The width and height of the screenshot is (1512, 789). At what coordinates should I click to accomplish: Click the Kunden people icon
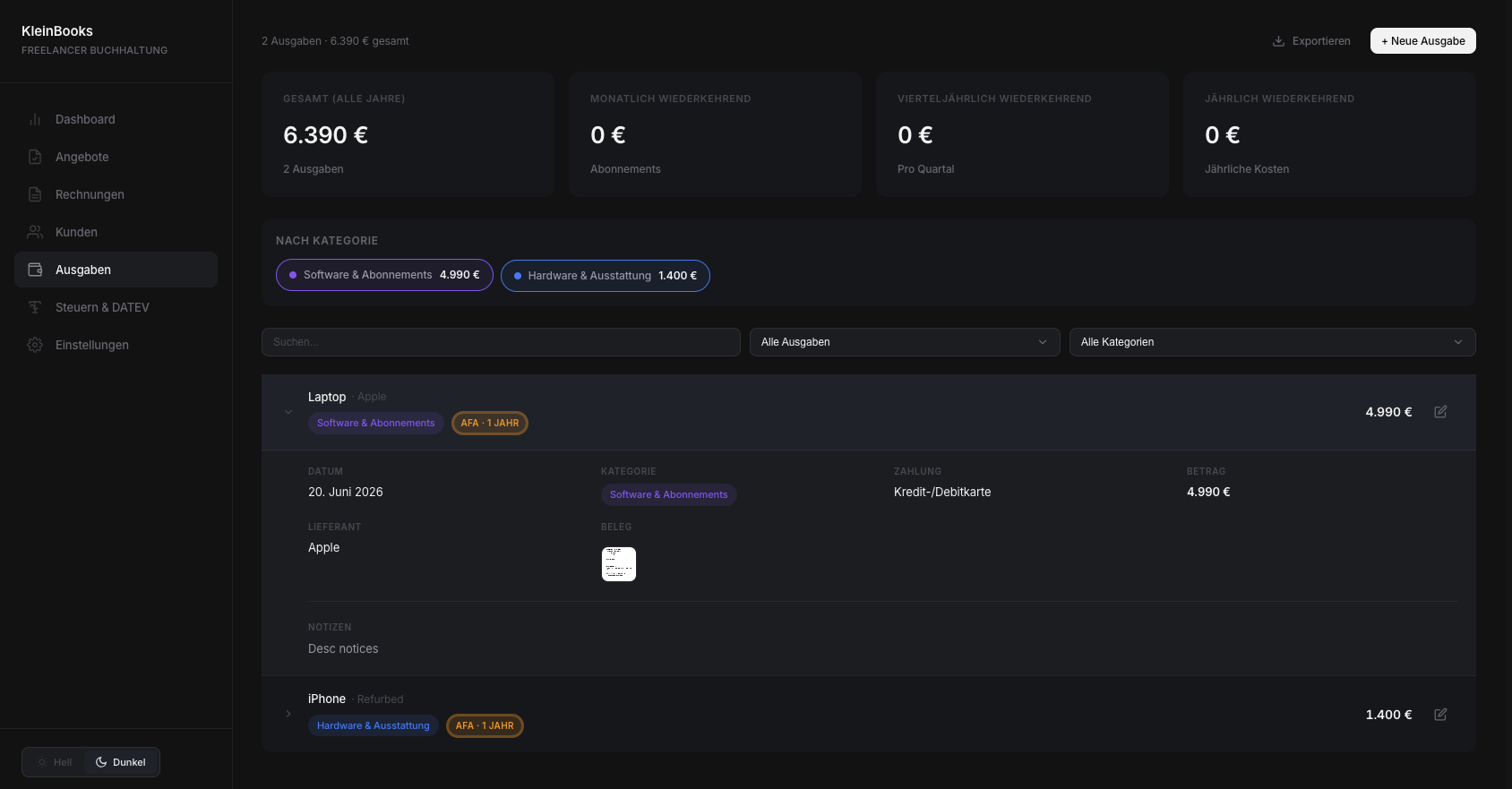click(35, 232)
